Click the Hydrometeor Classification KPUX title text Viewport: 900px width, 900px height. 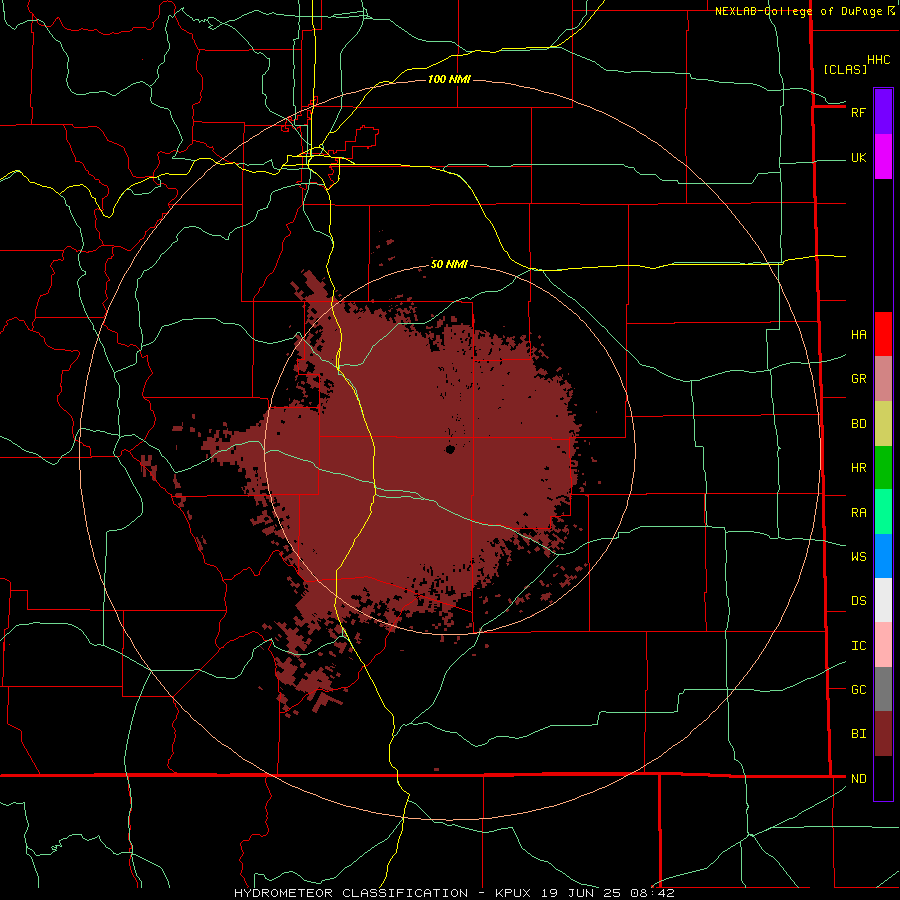[454, 893]
